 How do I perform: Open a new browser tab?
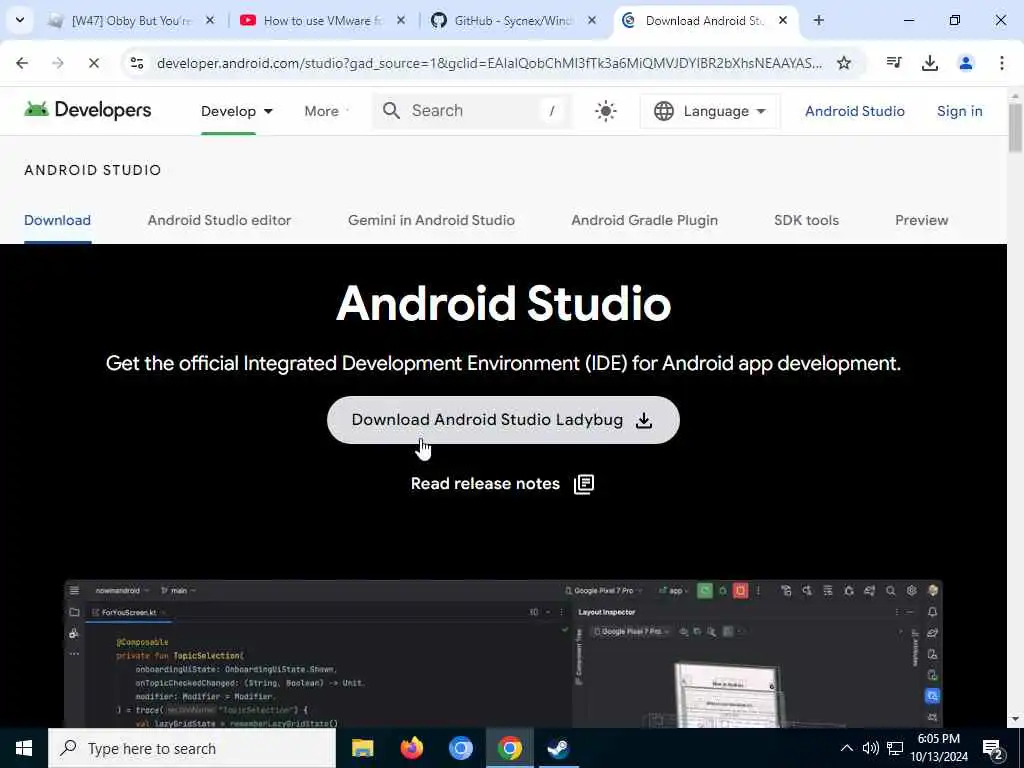pos(818,20)
